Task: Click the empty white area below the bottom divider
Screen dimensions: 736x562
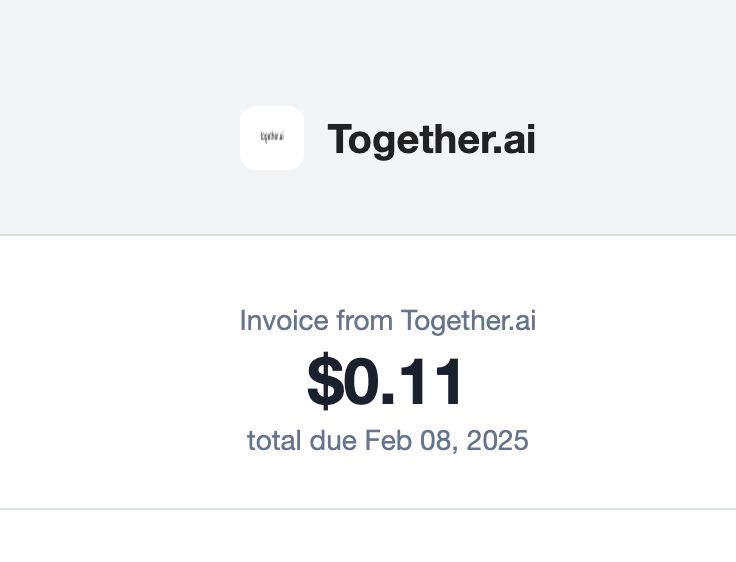Action: click(x=368, y=536)
